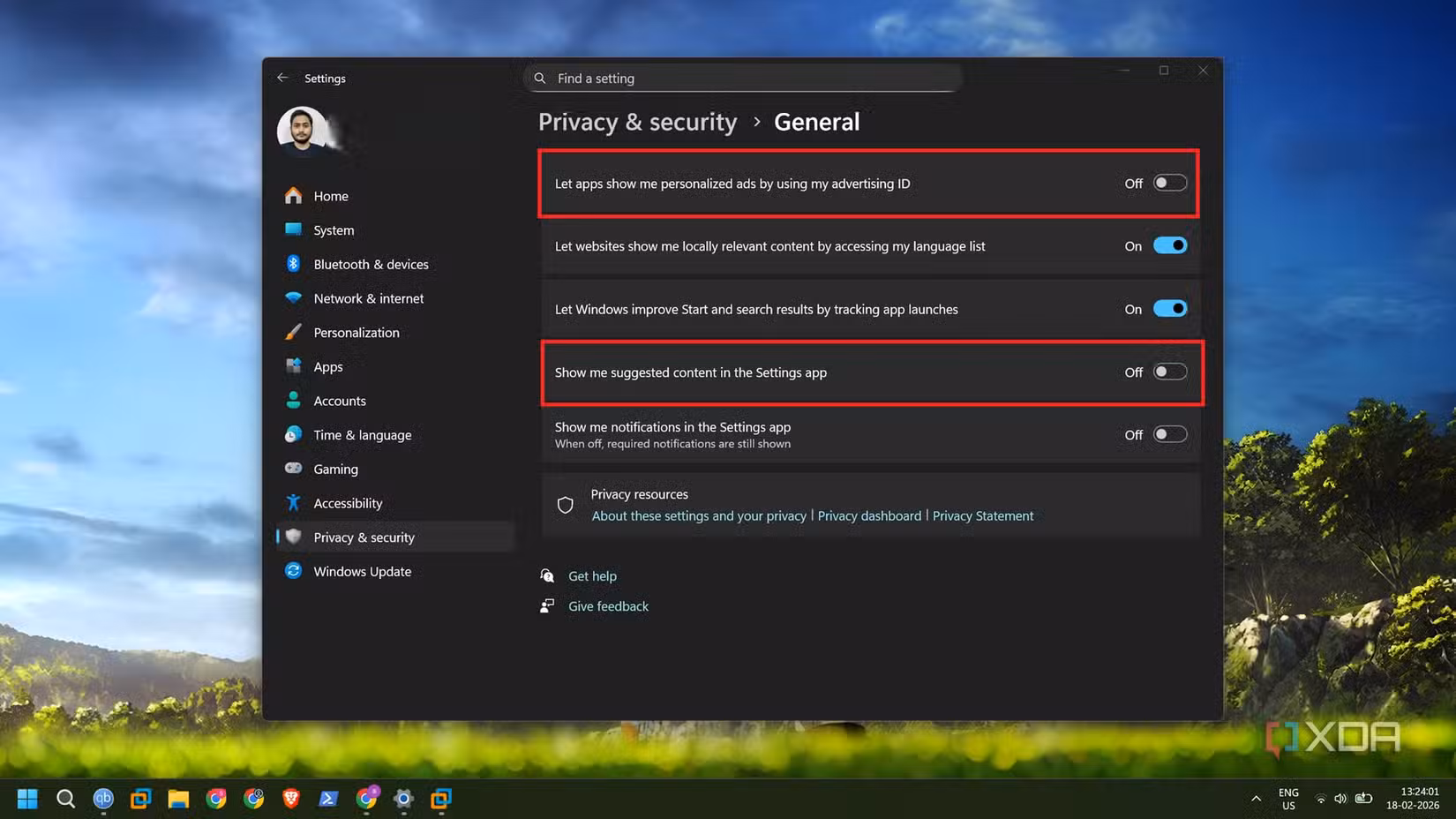Open taskbar Search magnifier
Screen dimensions: 1456x819
pyautogui.click(x=65, y=799)
